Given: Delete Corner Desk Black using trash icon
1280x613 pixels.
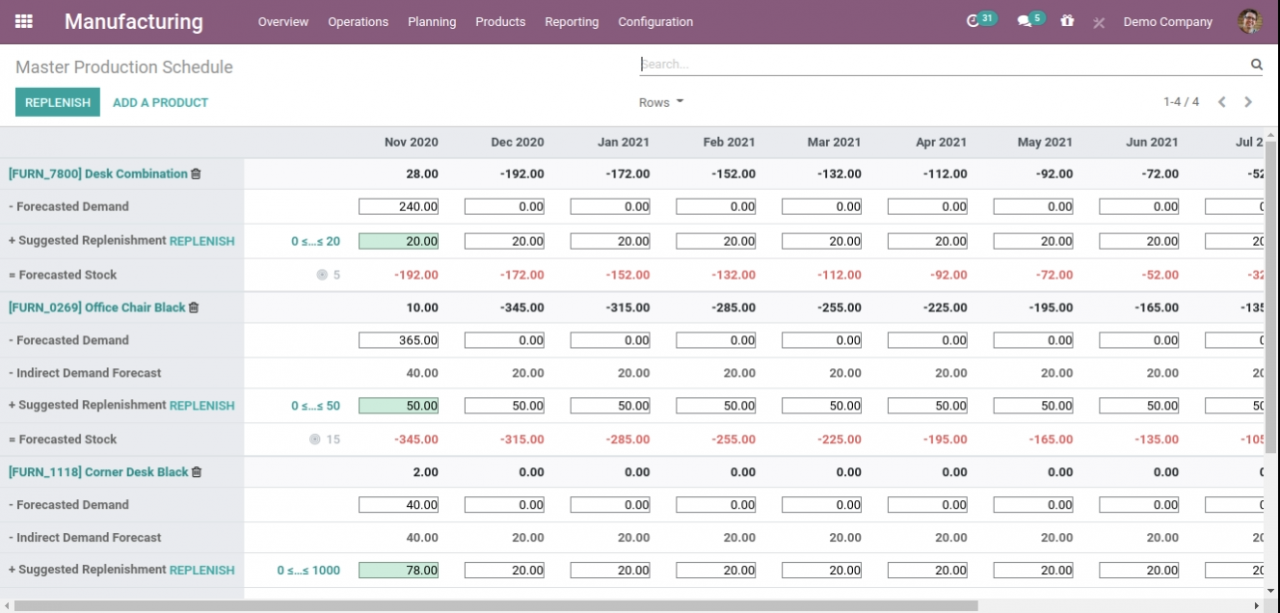Looking at the screenshot, I should 197,472.
